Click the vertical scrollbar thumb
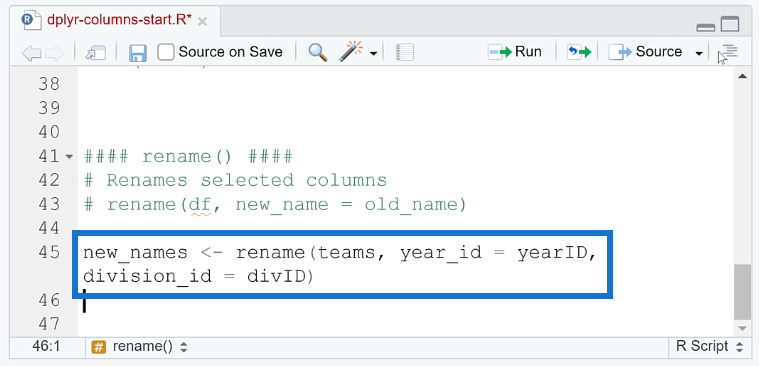This screenshot has width=759, height=366. click(742, 292)
